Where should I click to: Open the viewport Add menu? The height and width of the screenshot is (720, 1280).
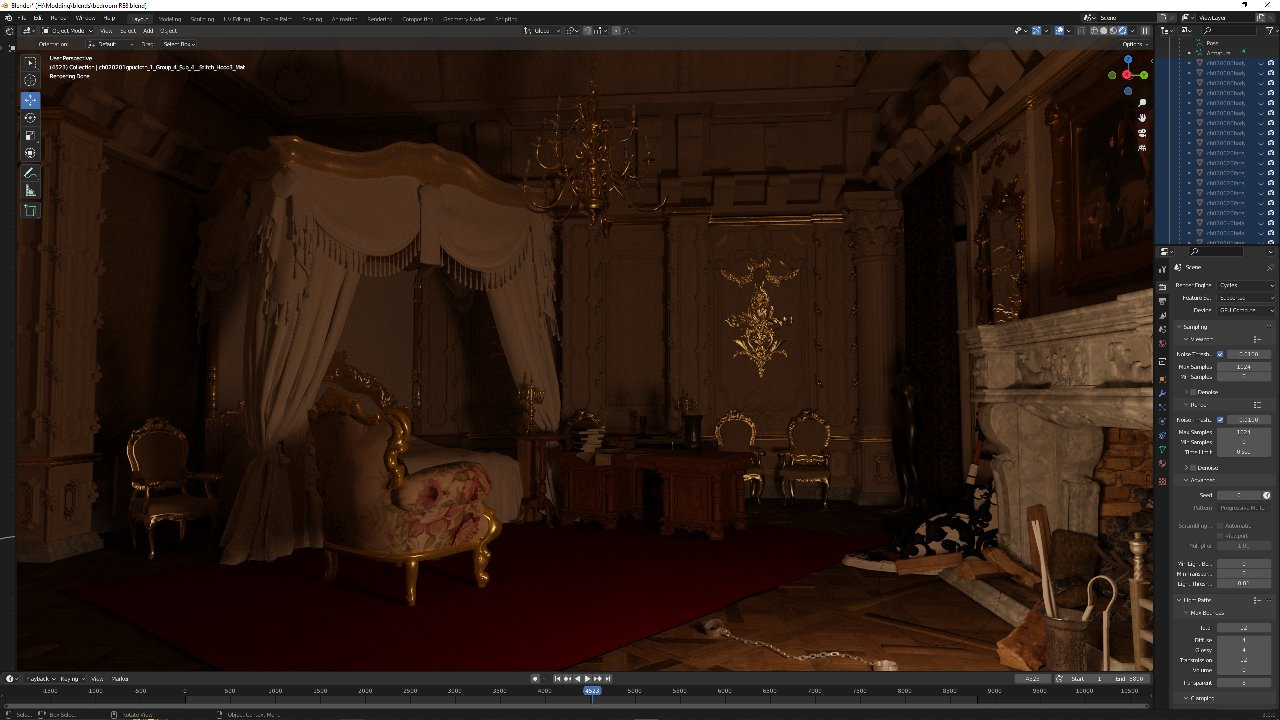pyautogui.click(x=148, y=31)
